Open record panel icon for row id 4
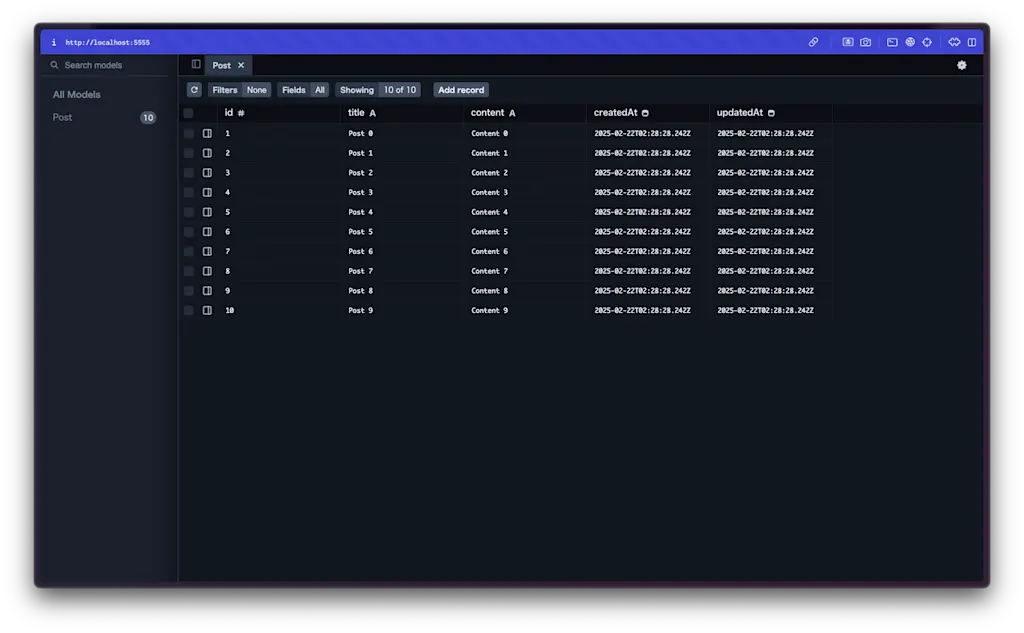 tap(207, 192)
